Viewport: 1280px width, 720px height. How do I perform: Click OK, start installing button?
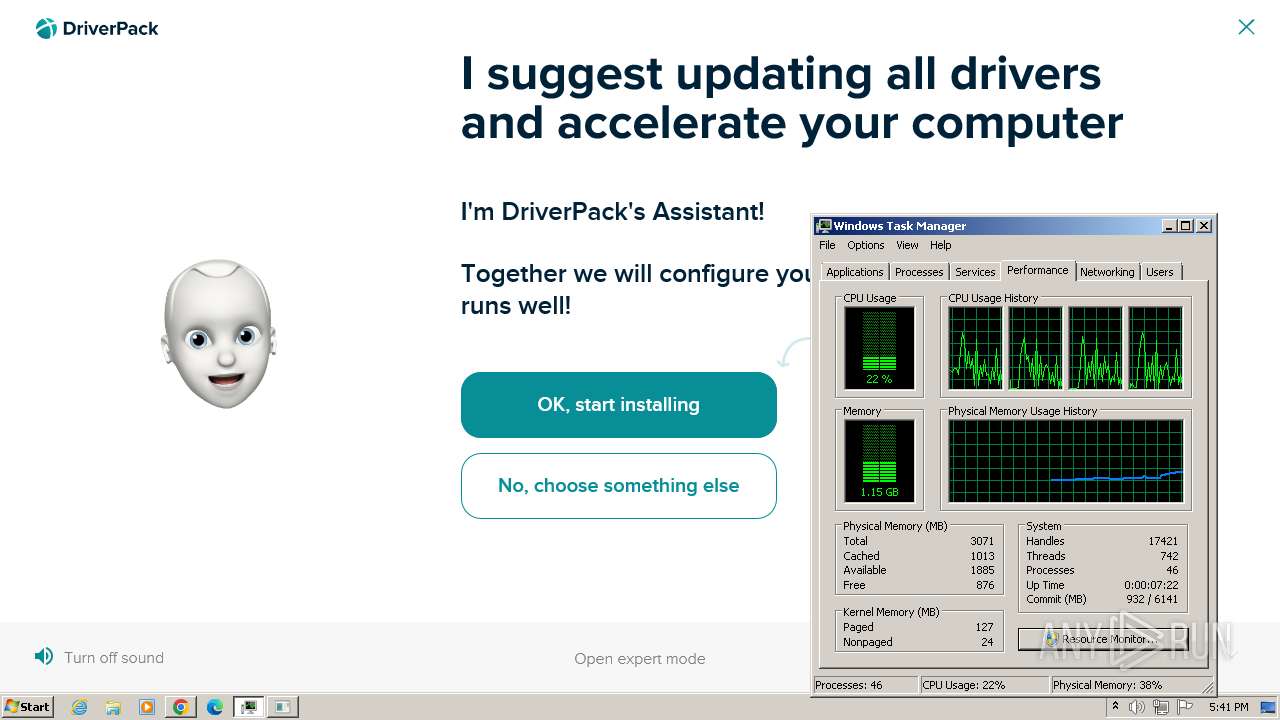point(619,405)
